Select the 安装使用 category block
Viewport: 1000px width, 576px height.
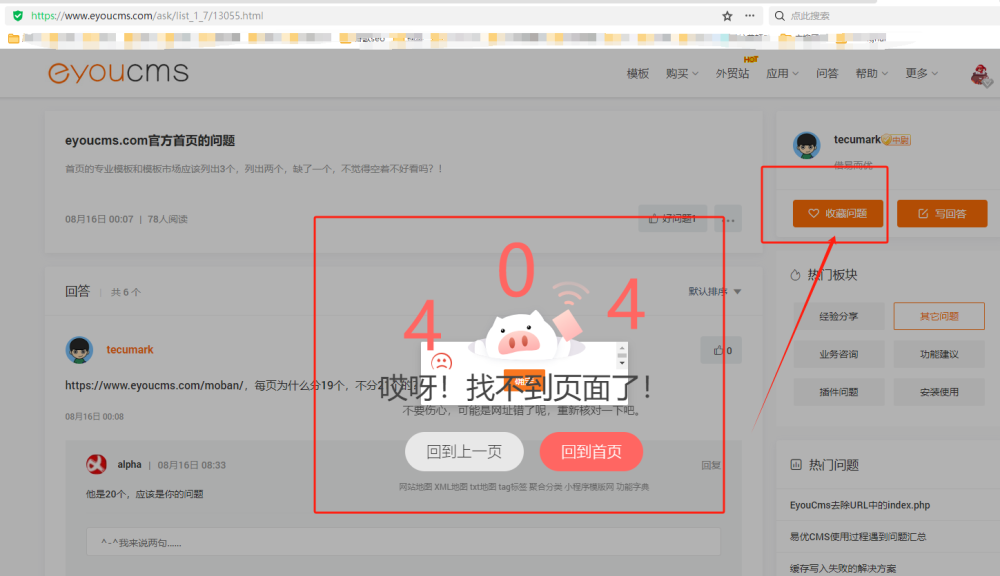(x=939, y=392)
